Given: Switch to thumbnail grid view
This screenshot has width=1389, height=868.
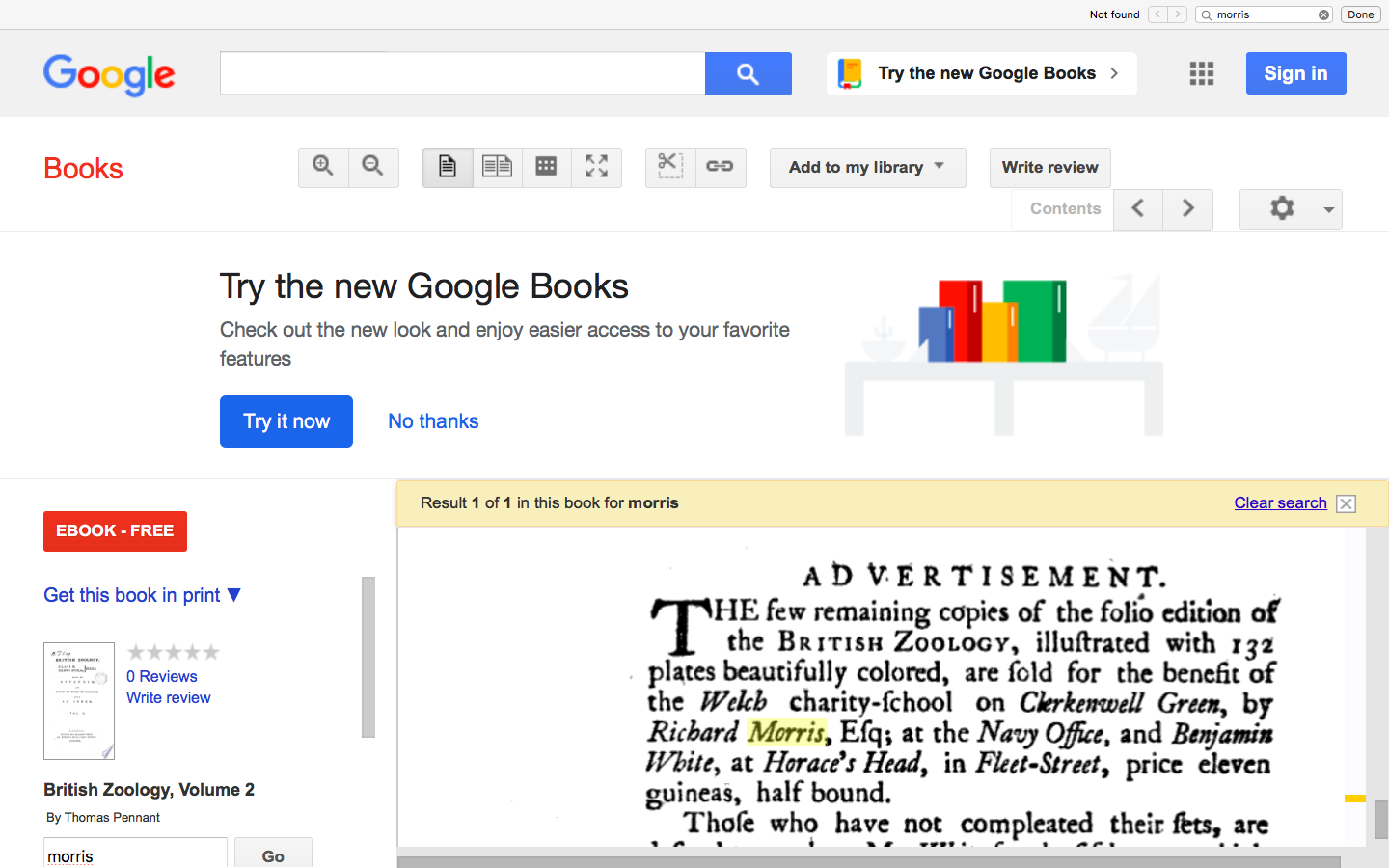Looking at the screenshot, I should click(x=546, y=167).
